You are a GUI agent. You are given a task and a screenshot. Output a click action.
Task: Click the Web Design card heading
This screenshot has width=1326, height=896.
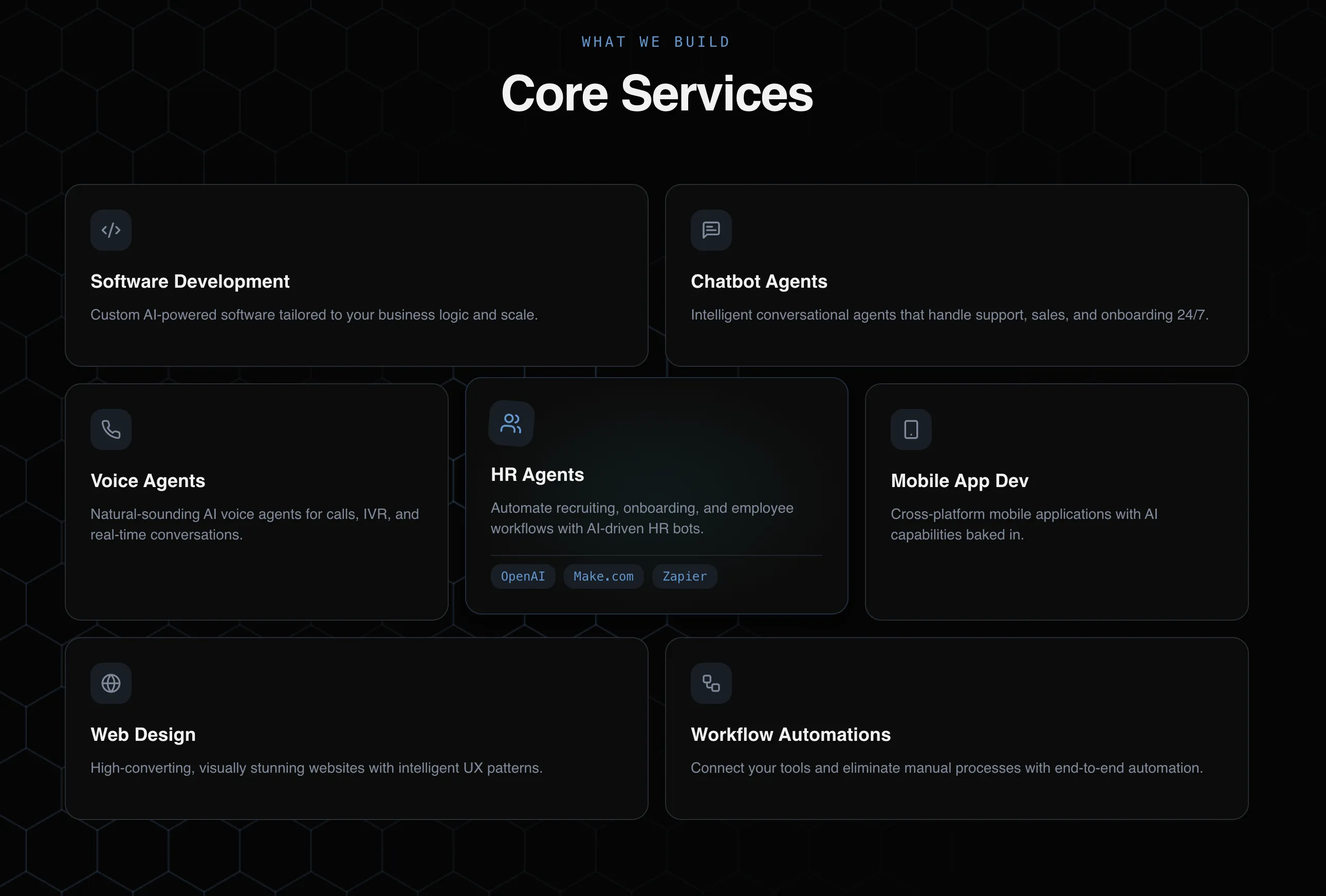click(x=143, y=734)
